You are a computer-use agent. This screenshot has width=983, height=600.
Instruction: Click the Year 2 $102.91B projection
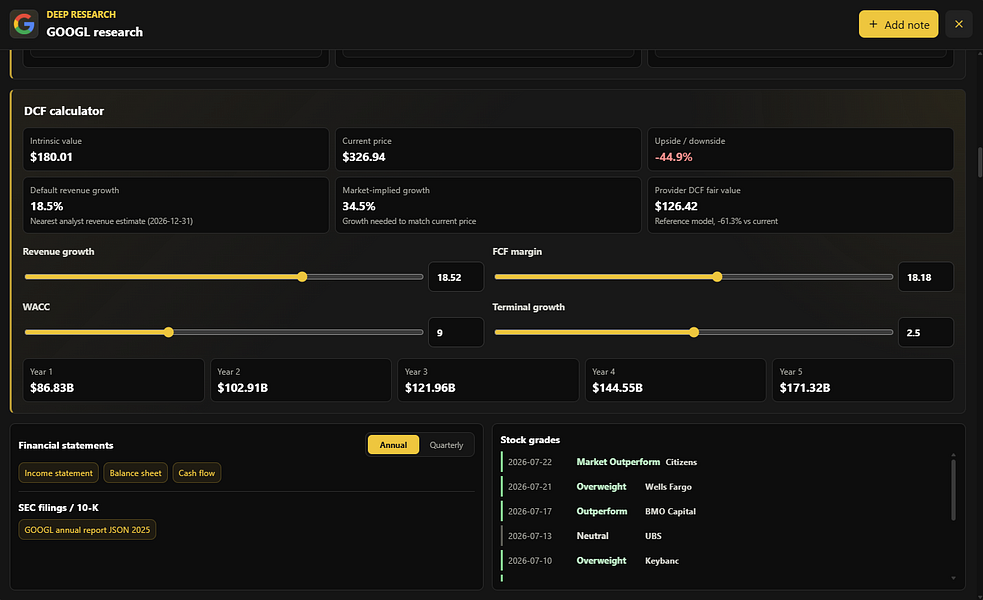[301, 380]
